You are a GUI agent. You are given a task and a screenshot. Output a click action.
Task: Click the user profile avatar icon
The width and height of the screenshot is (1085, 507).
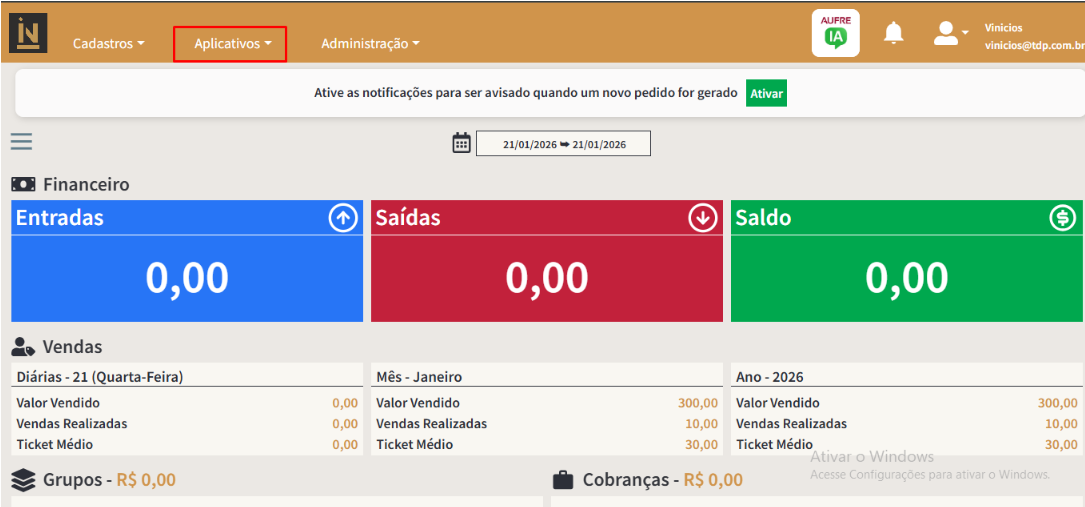(x=946, y=34)
